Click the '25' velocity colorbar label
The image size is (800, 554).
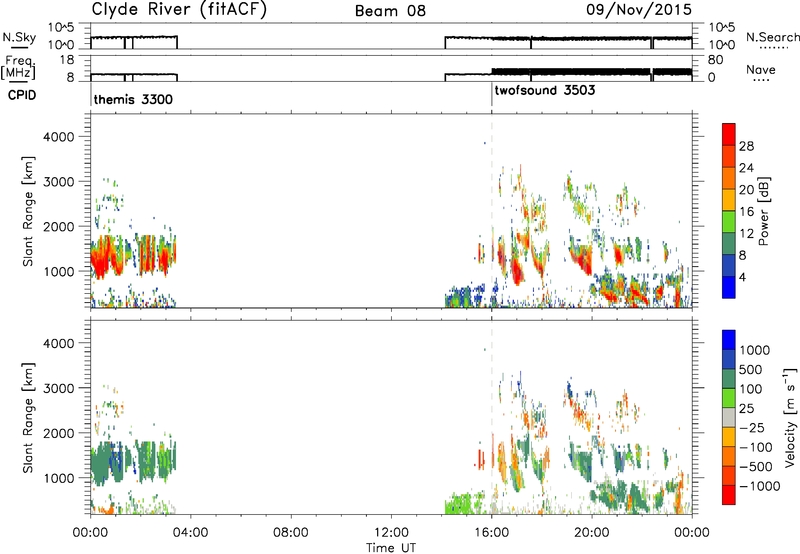(x=746, y=409)
